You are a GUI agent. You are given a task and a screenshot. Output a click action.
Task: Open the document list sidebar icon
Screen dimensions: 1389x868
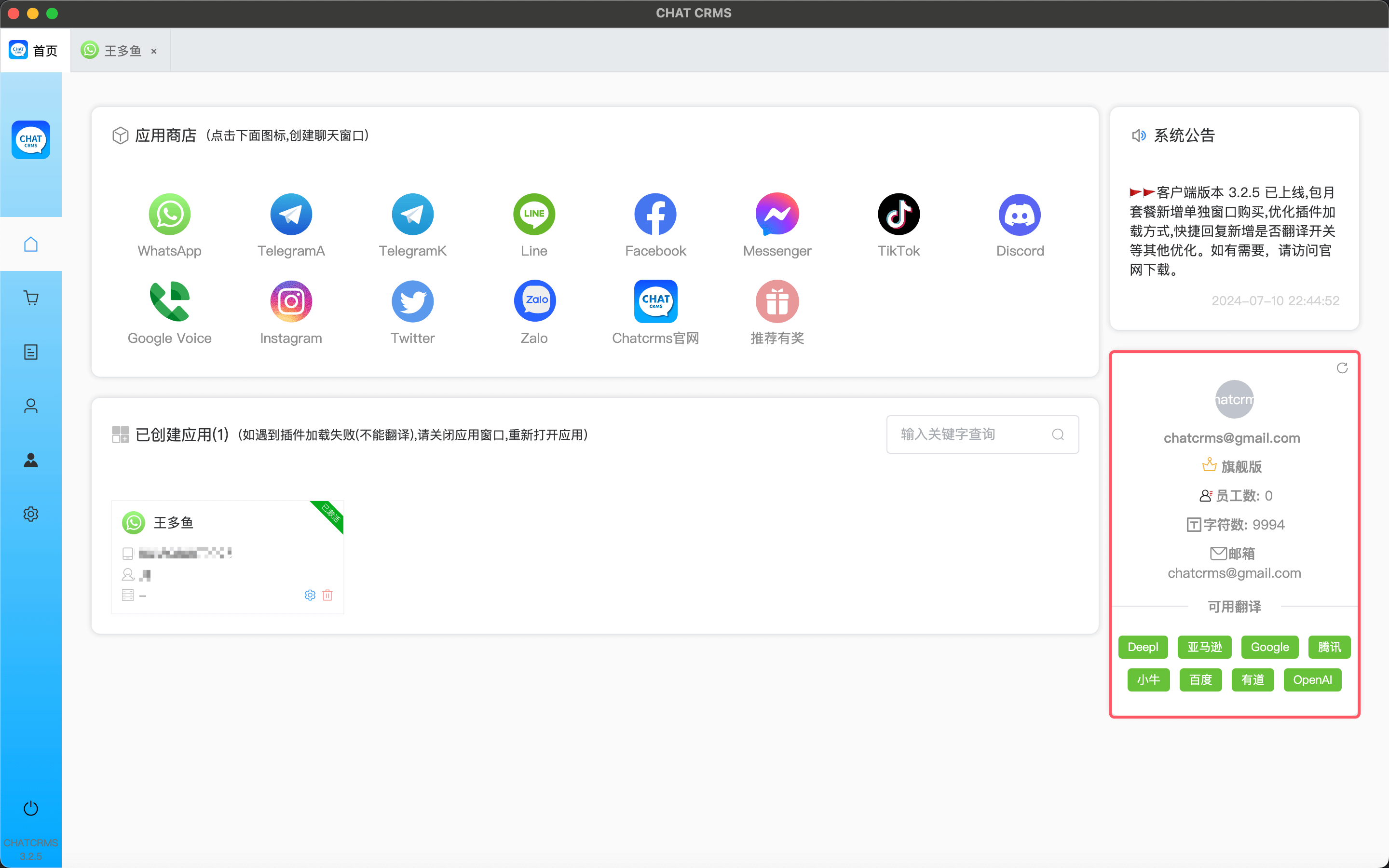click(31, 352)
